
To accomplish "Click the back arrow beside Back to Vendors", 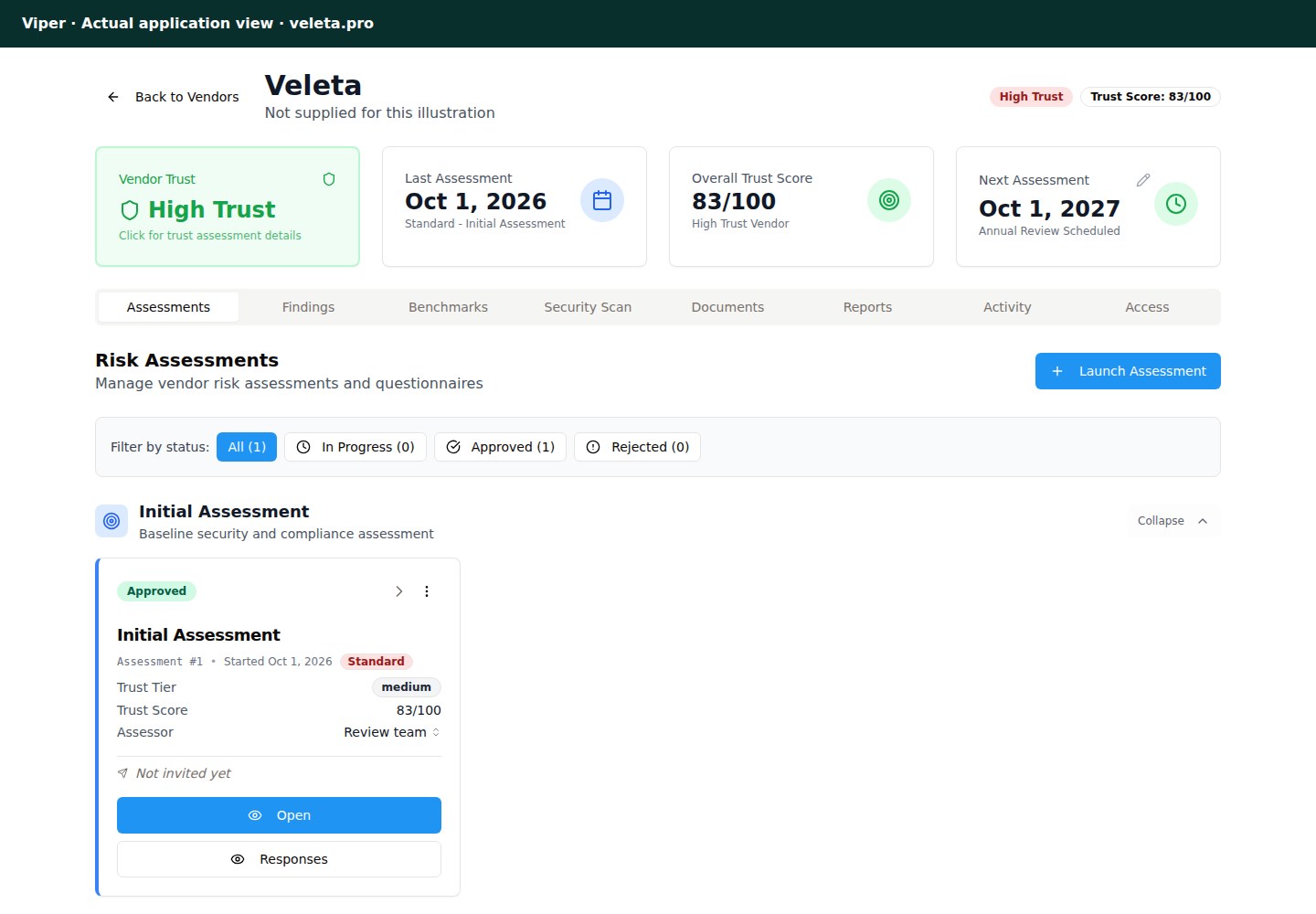I will click(113, 97).
